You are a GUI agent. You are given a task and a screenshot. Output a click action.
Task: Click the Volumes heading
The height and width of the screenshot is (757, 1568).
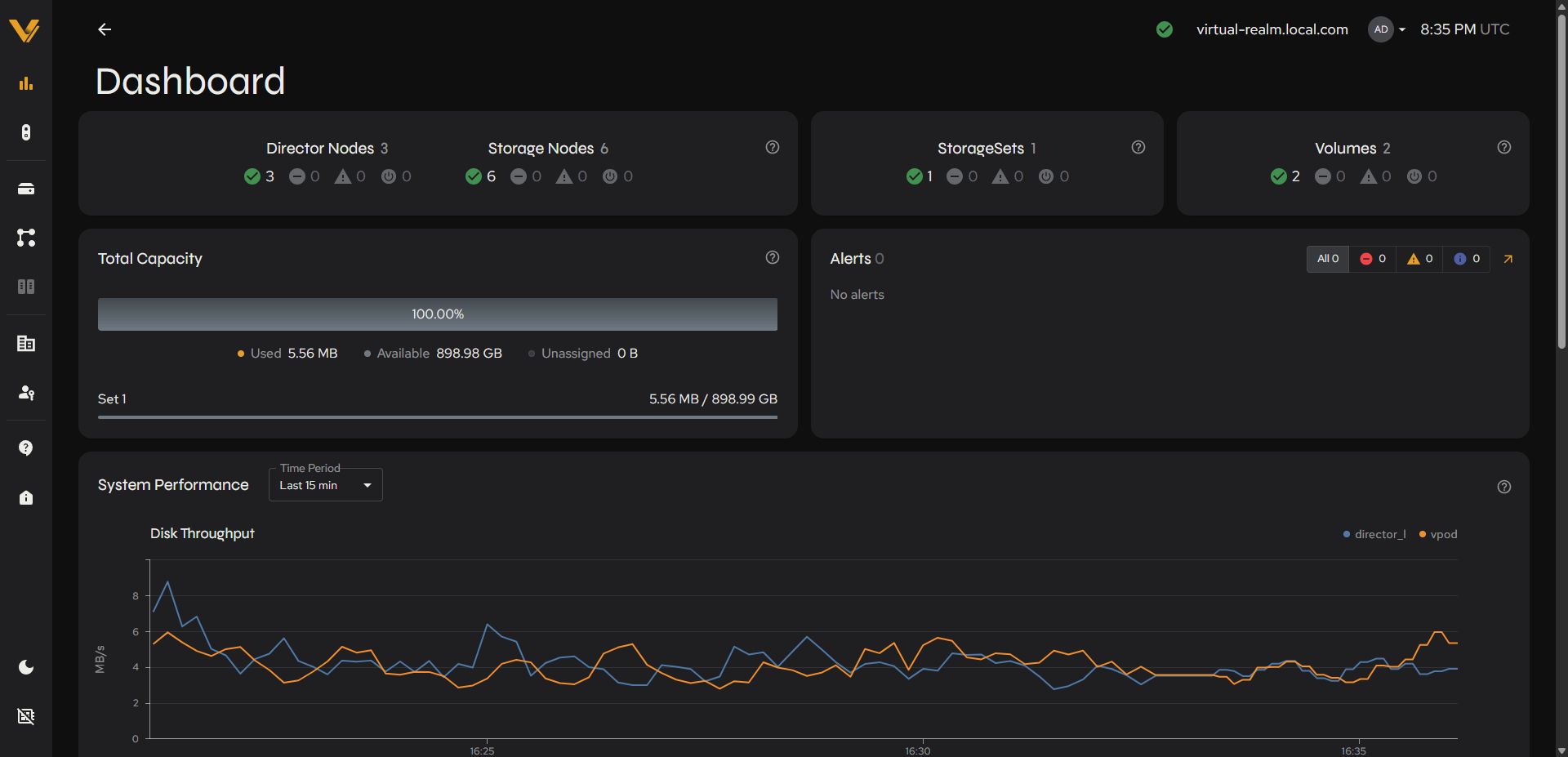point(1346,149)
